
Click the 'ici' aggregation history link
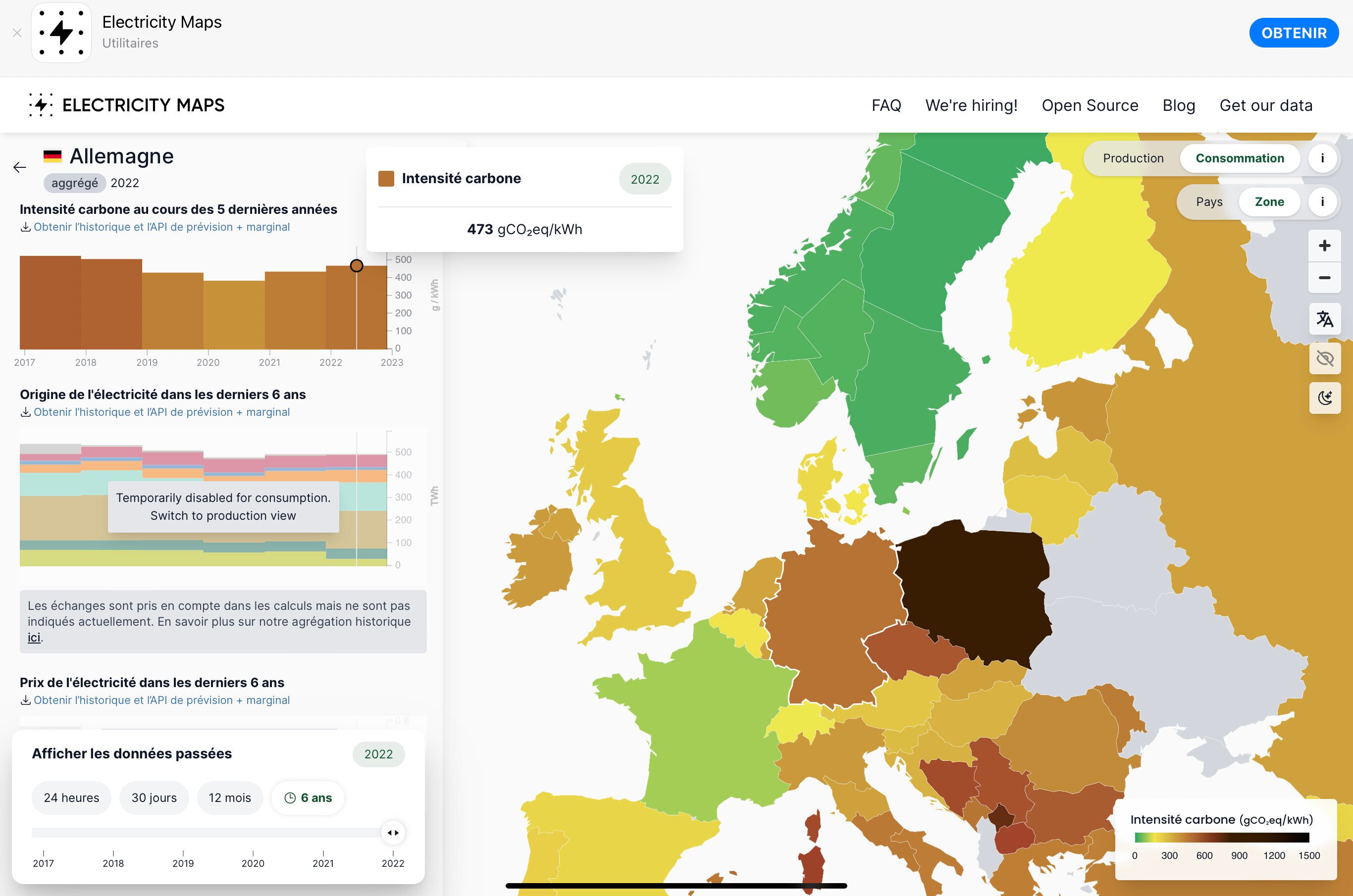click(x=34, y=638)
